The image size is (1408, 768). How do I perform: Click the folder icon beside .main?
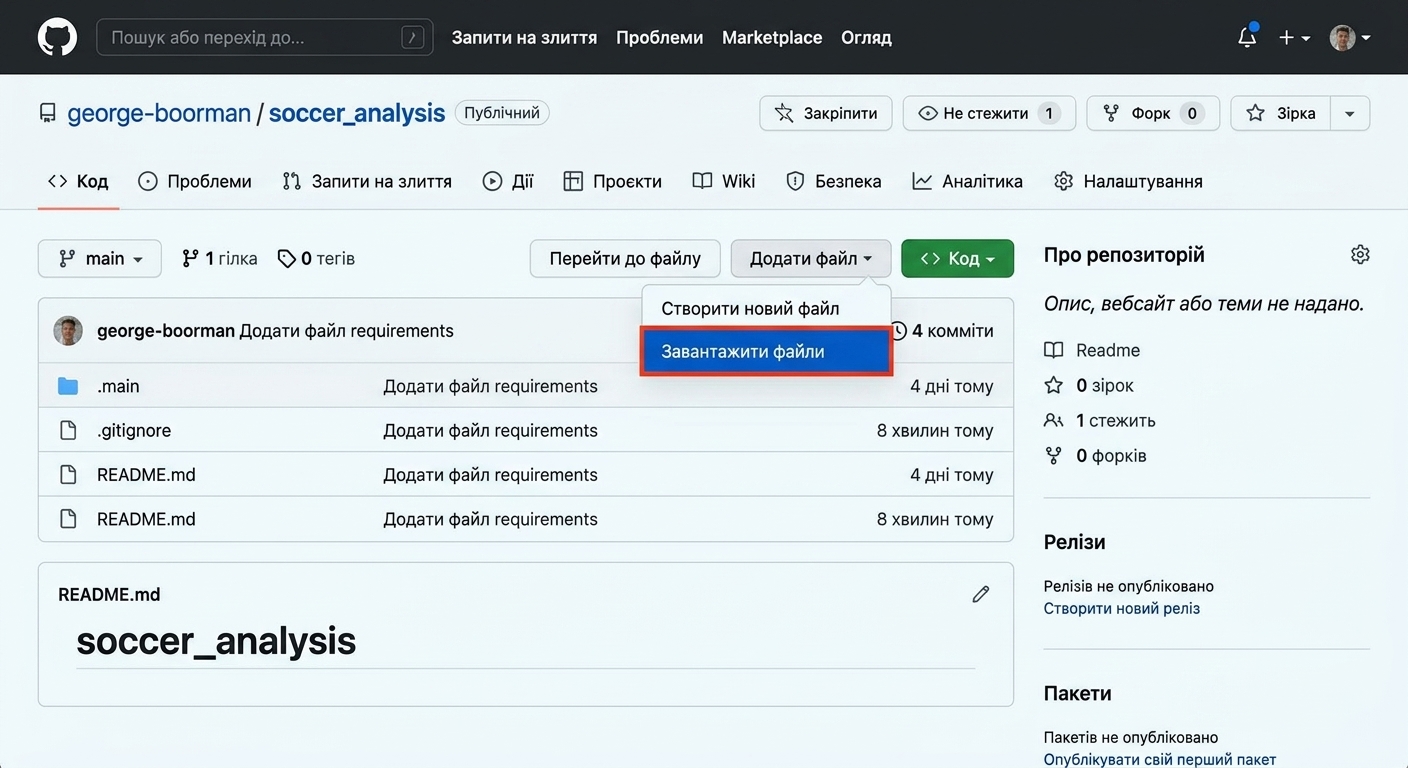[68, 386]
